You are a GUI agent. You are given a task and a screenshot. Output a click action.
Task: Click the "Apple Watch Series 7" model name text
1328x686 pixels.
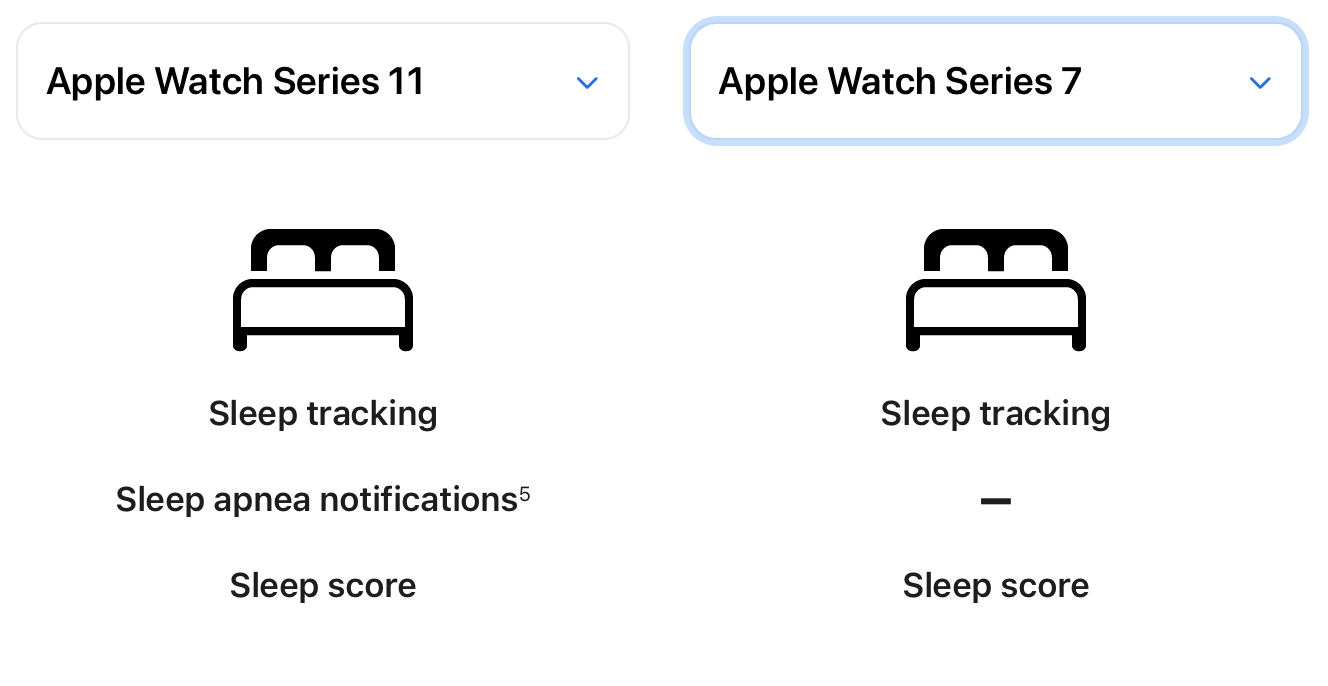tap(899, 81)
